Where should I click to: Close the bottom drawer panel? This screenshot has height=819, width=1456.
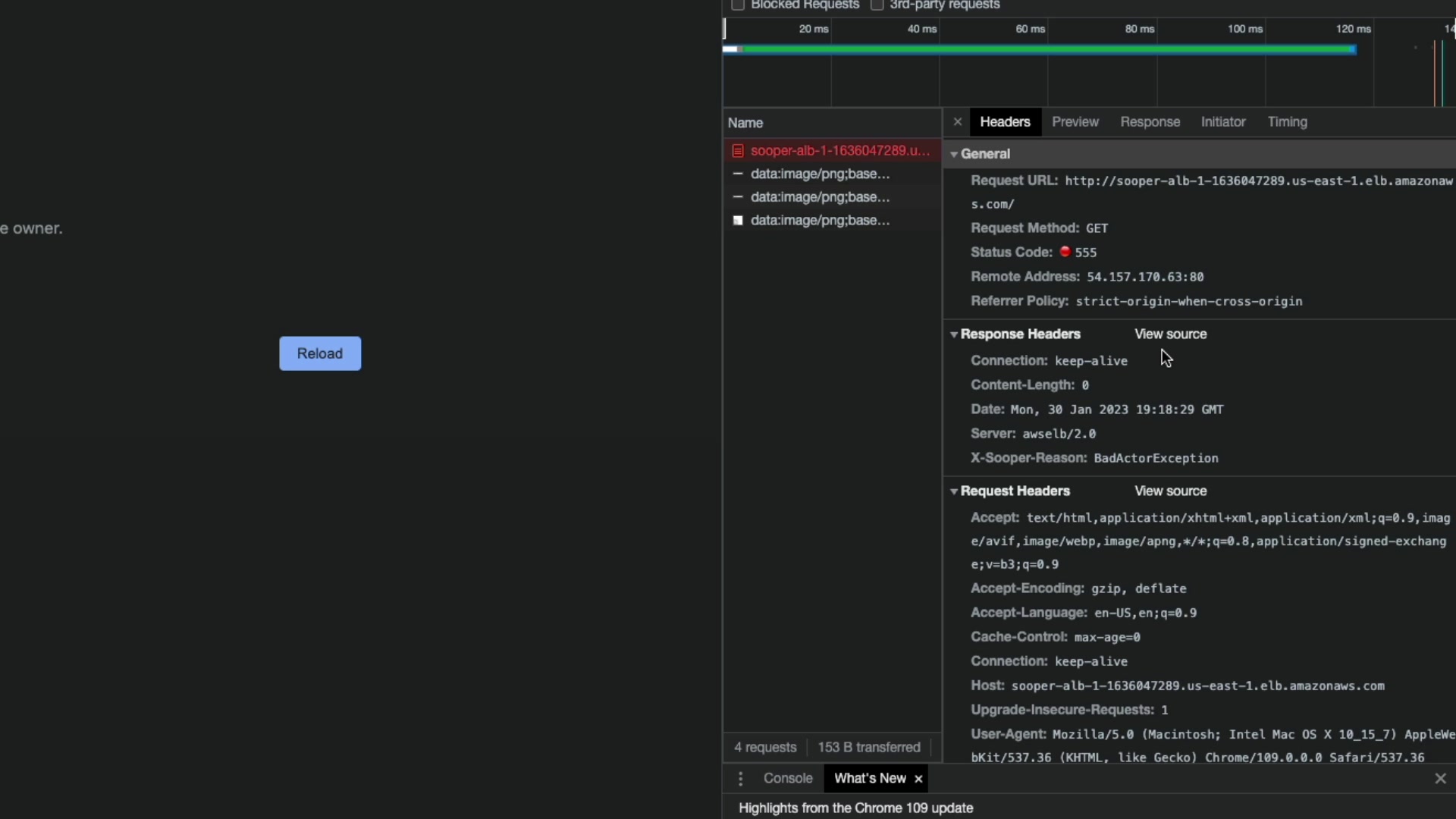1440,779
